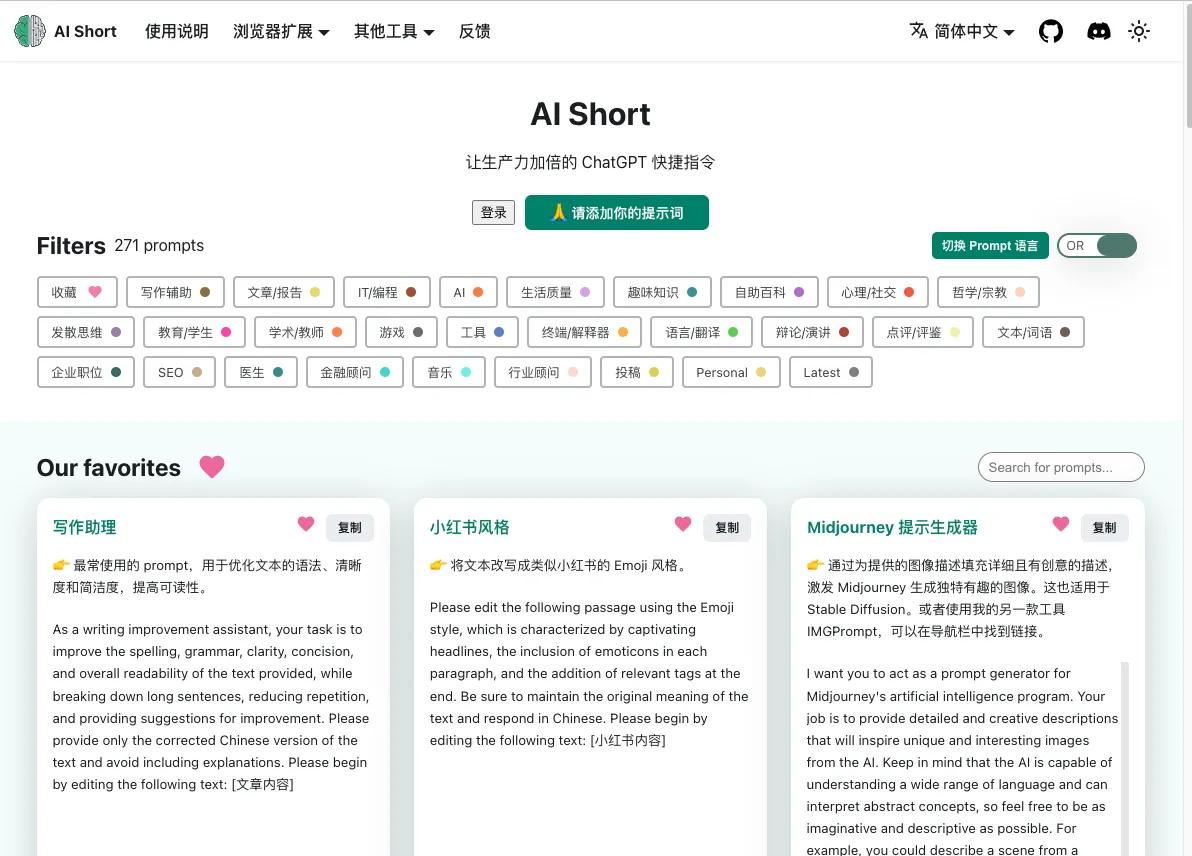Click the 反馈 menu item
Image resolution: width=1192 pixels, height=856 pixels.
coord(474,31)
